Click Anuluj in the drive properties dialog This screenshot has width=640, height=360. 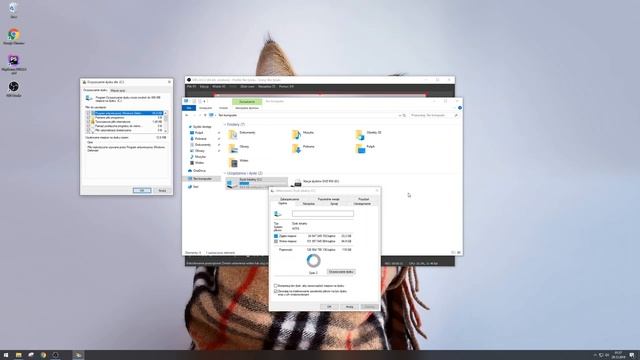point(349,307)
